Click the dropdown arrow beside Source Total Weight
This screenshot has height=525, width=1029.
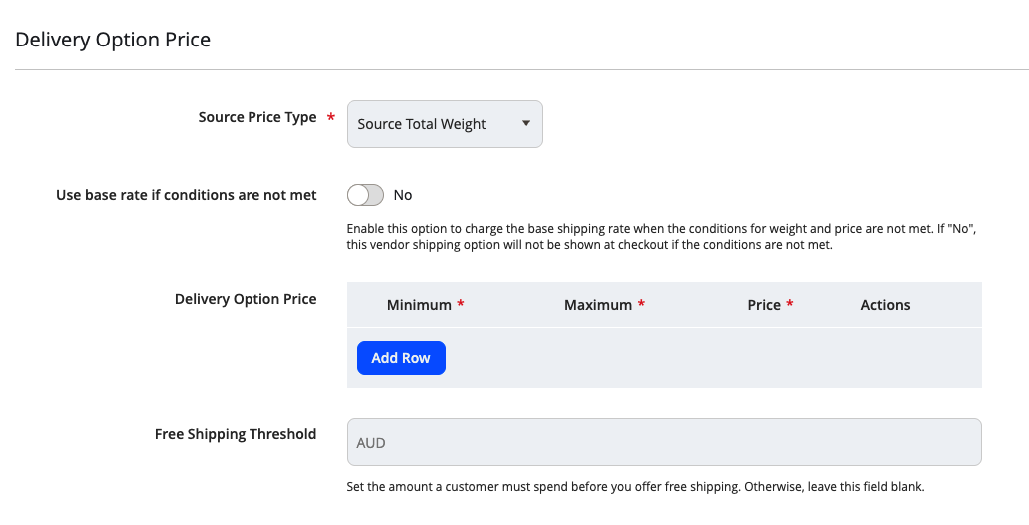[526, 124]
